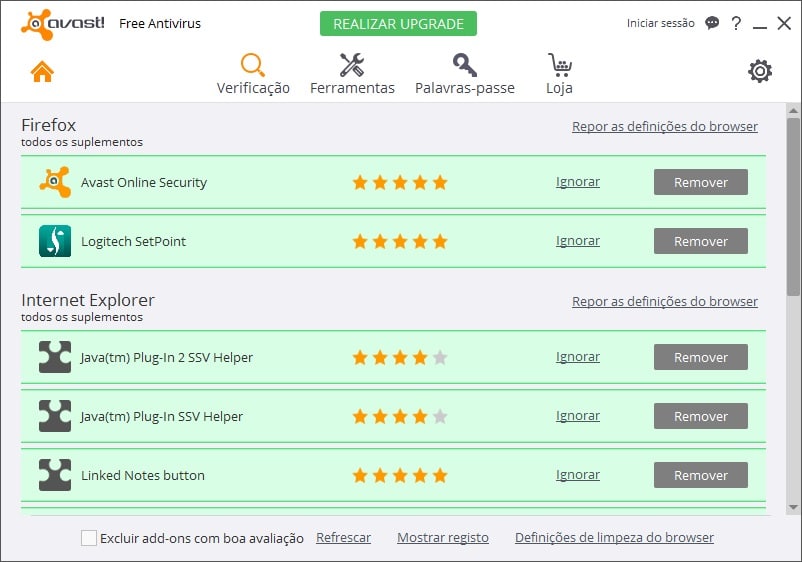Image resolution: width=802 pixels, height=562 pixels.
Task: Click Iniciar sessão to sign in
Action: (x=660, y=23)
